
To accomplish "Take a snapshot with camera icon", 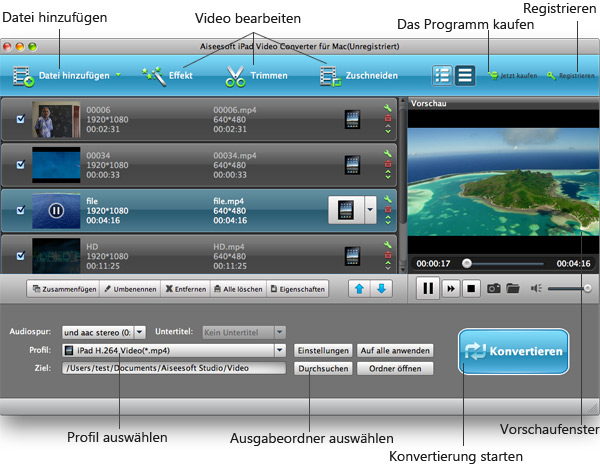I will point(494,288).
